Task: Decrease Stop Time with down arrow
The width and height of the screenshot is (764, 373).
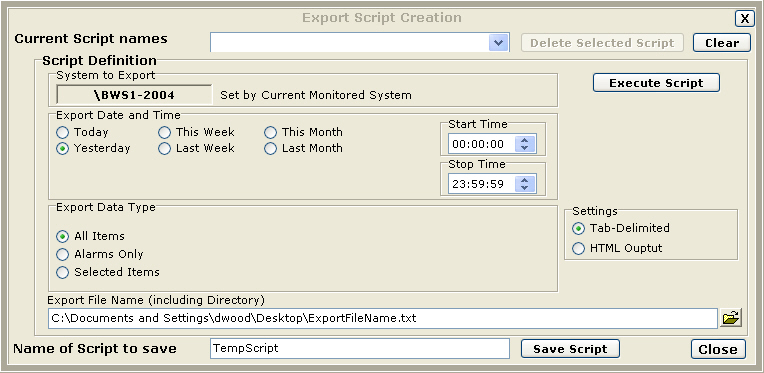Action: click(524, 188)
